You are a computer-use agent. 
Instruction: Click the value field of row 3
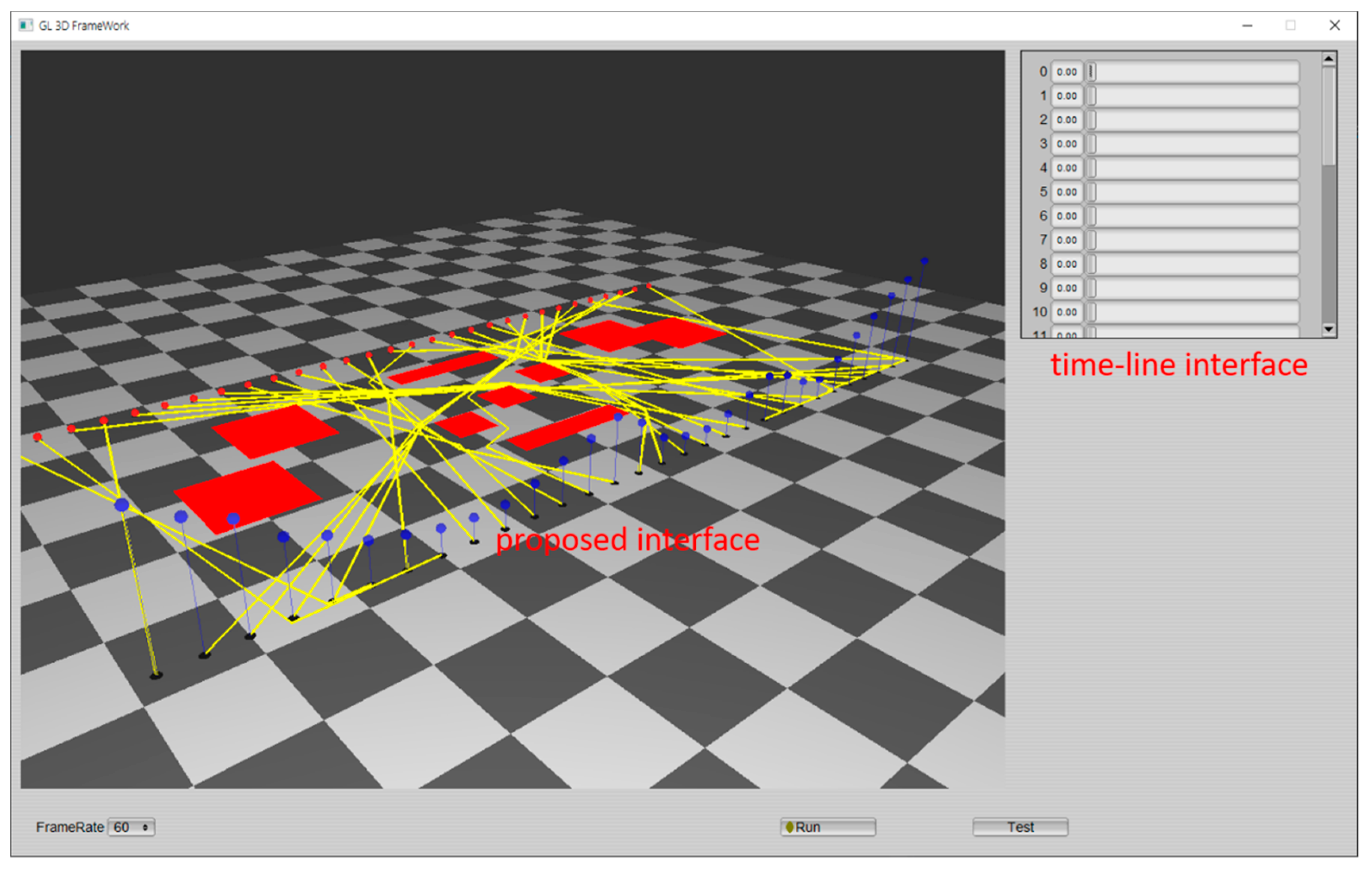pos(1067,144)
